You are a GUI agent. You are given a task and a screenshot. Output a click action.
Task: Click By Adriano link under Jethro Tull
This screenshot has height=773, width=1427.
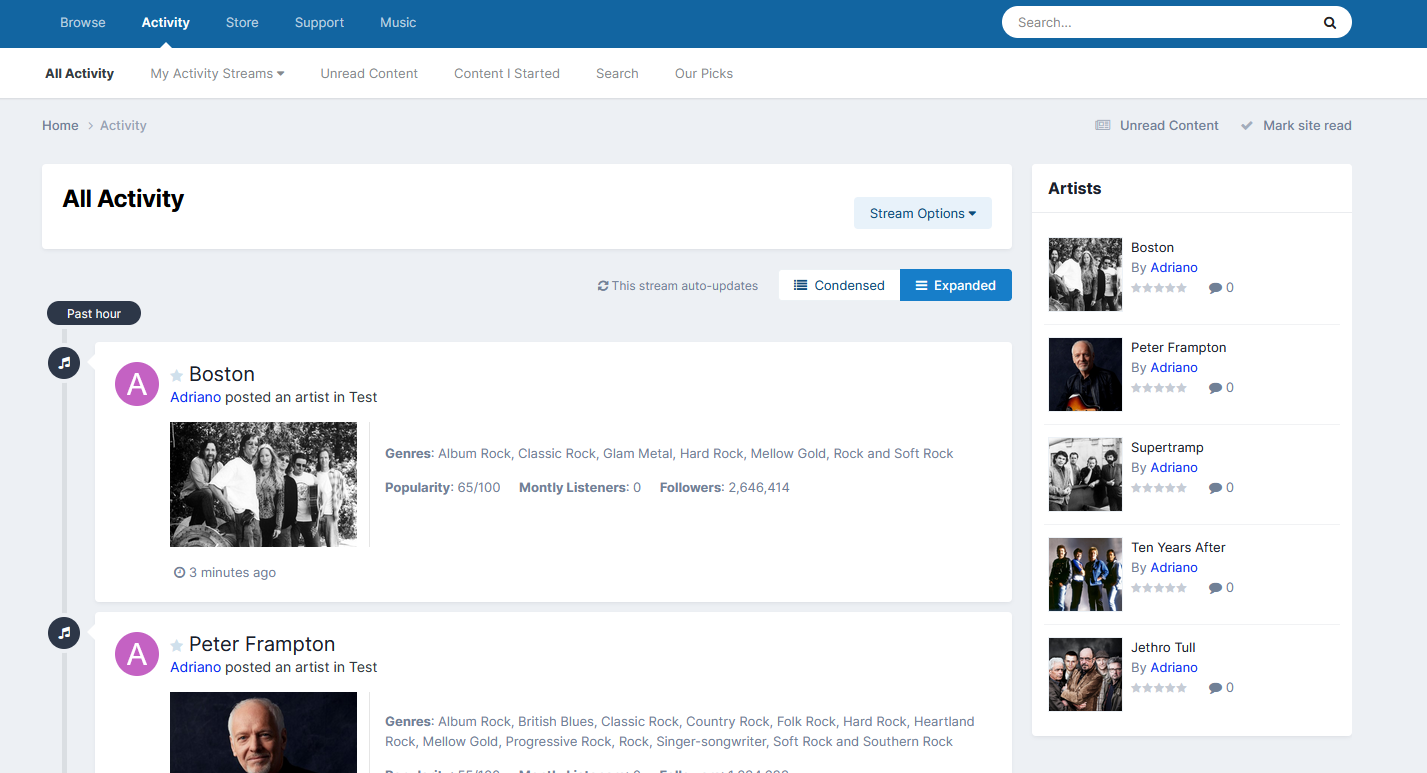(1173, 667)
